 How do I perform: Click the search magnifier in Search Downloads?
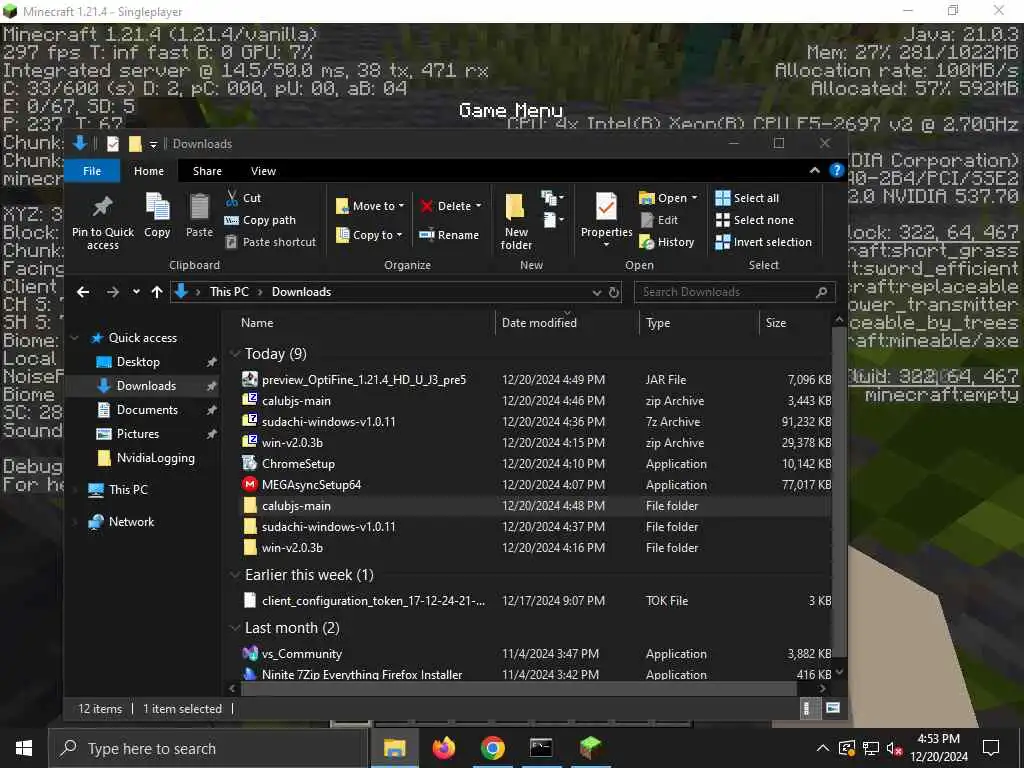[x=822, y=292]
